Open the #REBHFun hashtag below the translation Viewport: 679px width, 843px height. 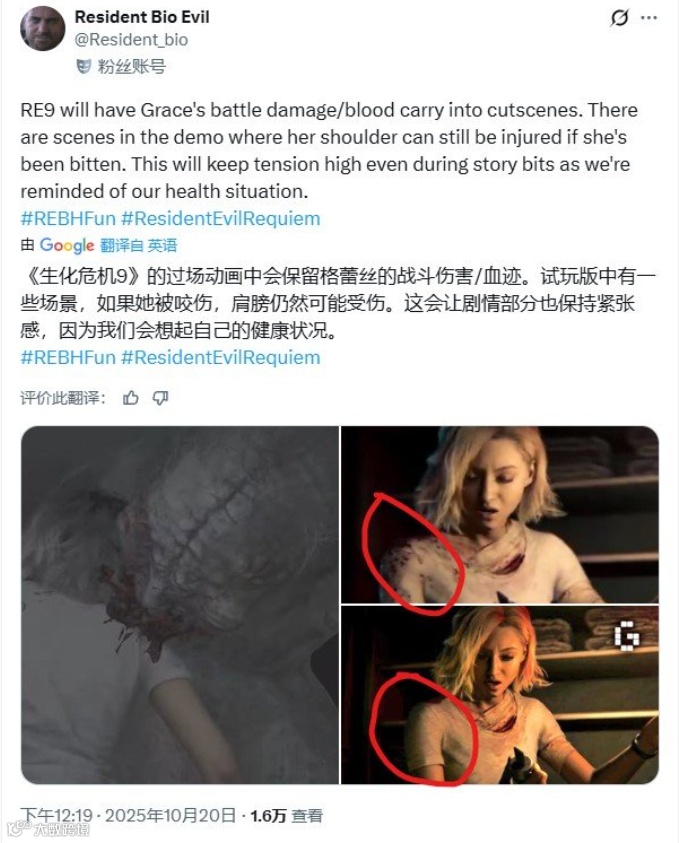pyautogui.click(x=68, y=357)
